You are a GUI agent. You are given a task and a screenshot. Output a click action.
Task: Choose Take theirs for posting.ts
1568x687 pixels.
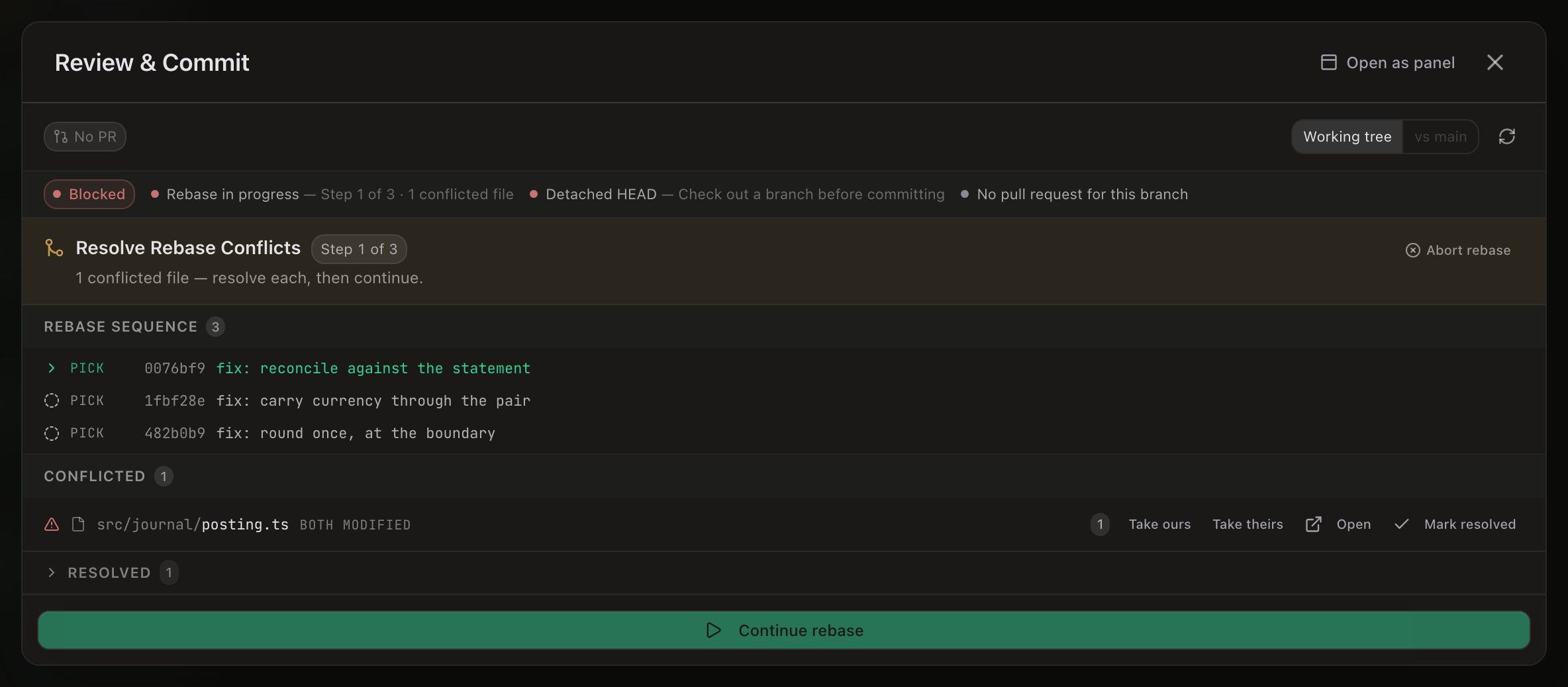[x=1248, y=524]
